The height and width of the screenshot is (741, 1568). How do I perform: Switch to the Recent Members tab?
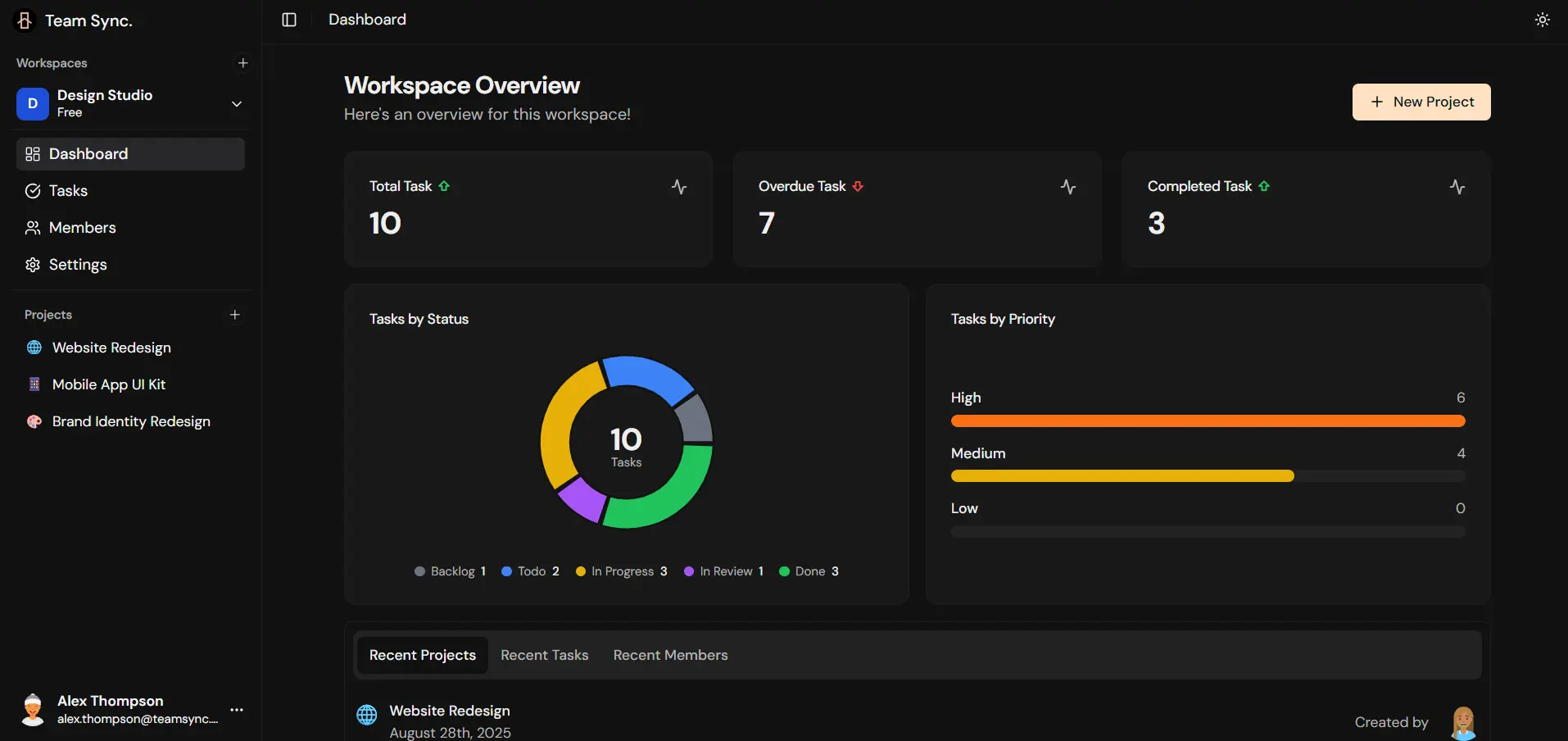[x=670, y=655]
